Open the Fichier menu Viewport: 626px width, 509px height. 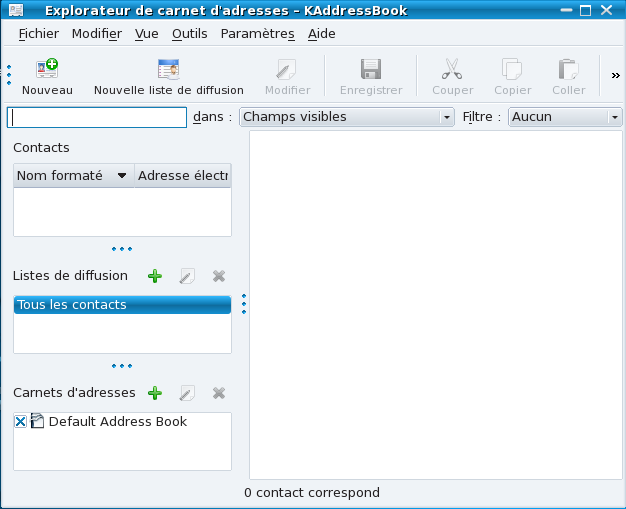pyautogui.click(x=38, y=33)
